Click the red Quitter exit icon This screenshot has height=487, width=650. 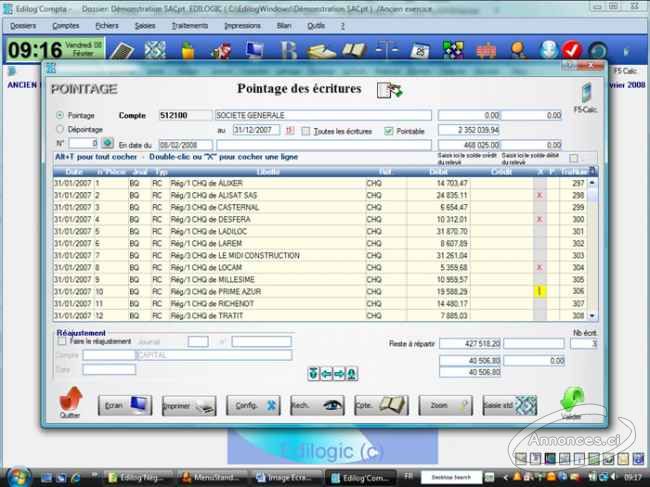point(68,402)
